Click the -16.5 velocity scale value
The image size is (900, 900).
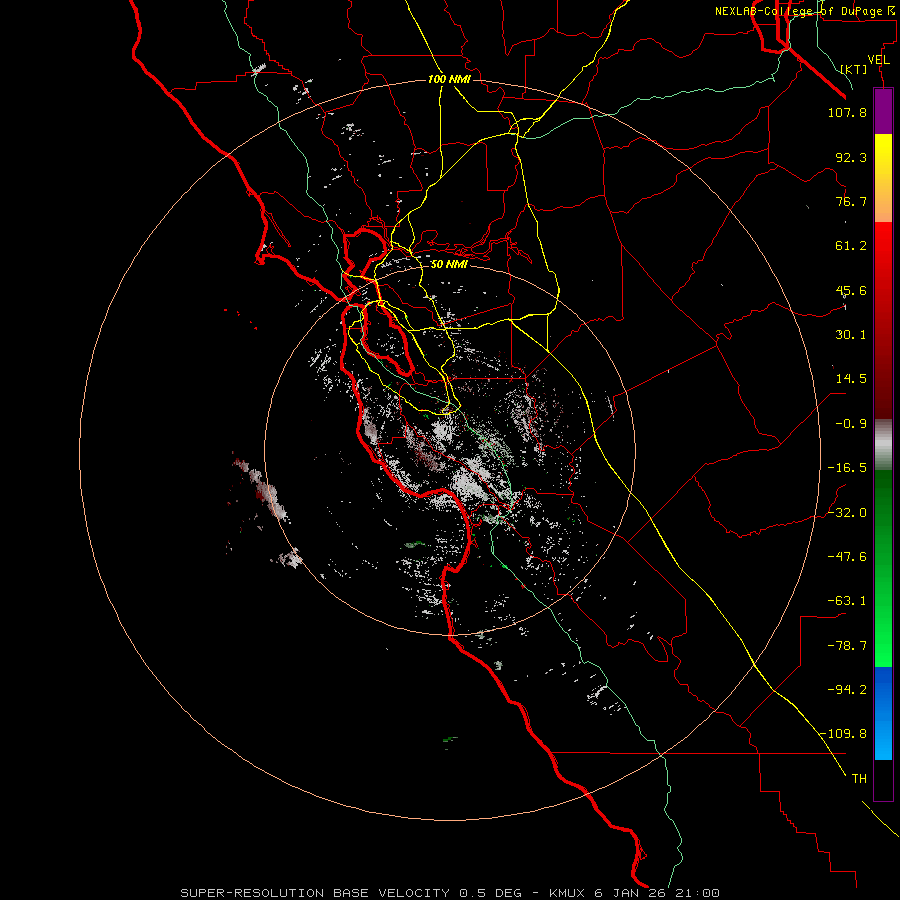click(x=847, y=468)
